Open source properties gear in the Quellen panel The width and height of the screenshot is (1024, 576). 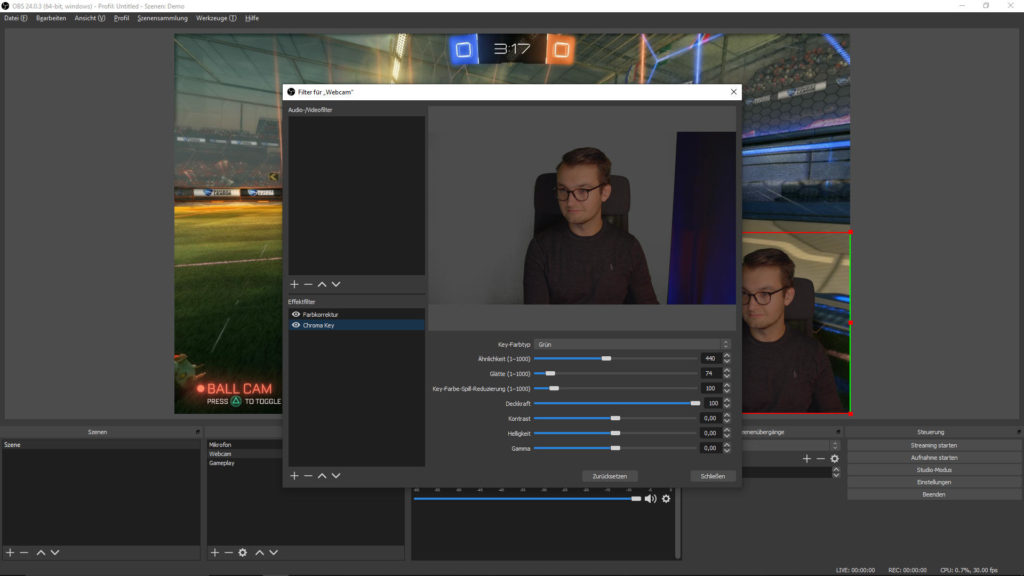242,552
